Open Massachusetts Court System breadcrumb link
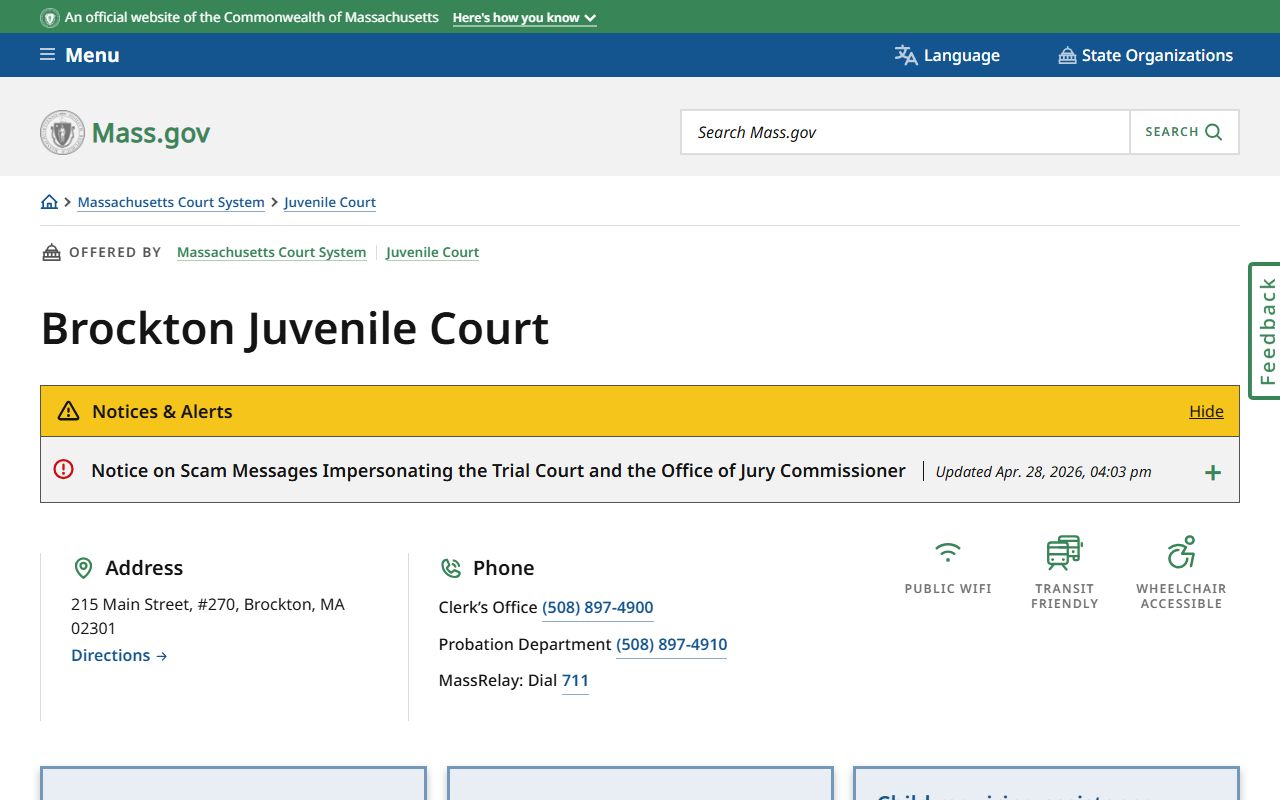The height and width of the screenshot is (800, 1280). coord(171,202)
